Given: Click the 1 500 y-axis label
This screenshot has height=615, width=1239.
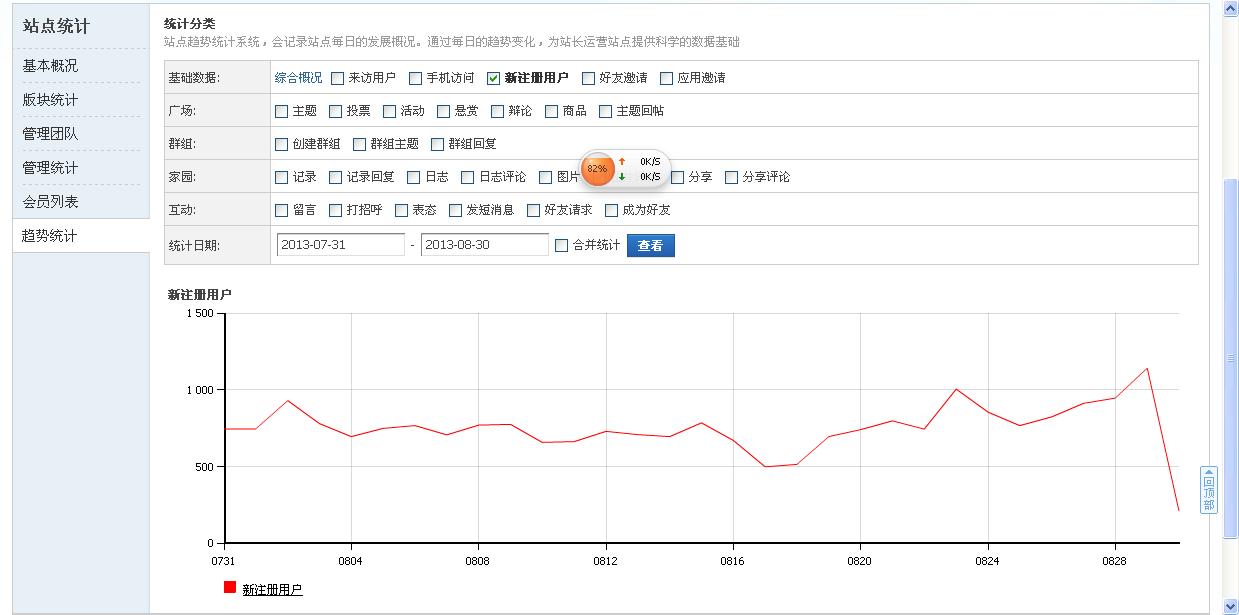Looking at the screenshot, I should 200,314.
